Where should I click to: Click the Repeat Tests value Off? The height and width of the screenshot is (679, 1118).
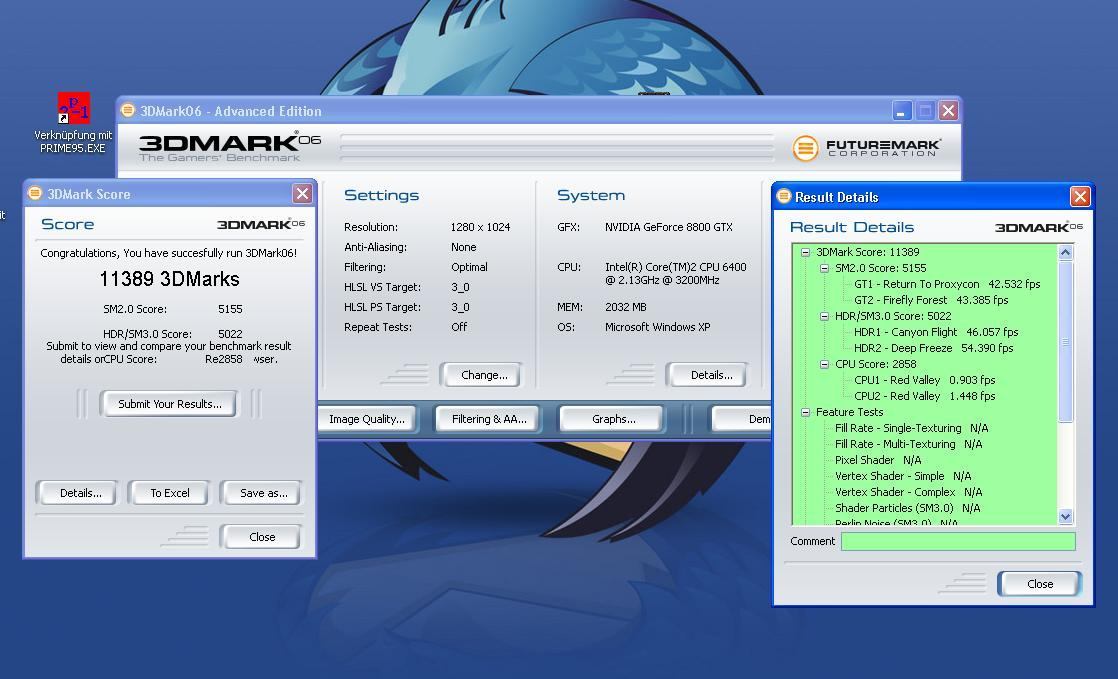[458, 327]
